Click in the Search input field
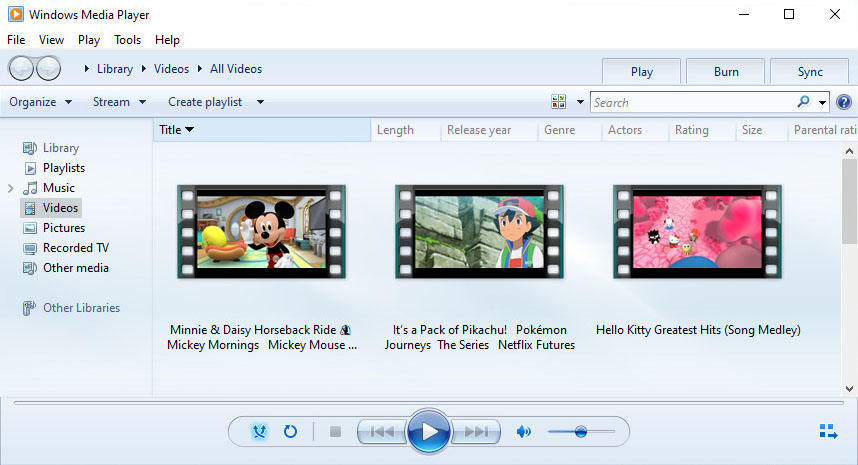Image resolution: width=858 pixels, height=465 pixels. pyautogui.click(x=694, y=102)
